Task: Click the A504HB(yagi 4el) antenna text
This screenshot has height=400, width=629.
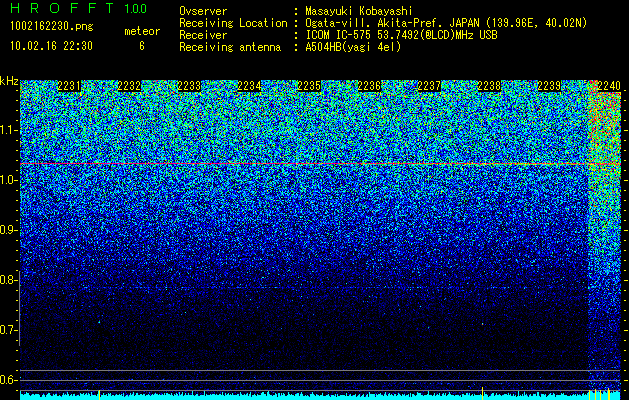Action: (x=353, y=47)
